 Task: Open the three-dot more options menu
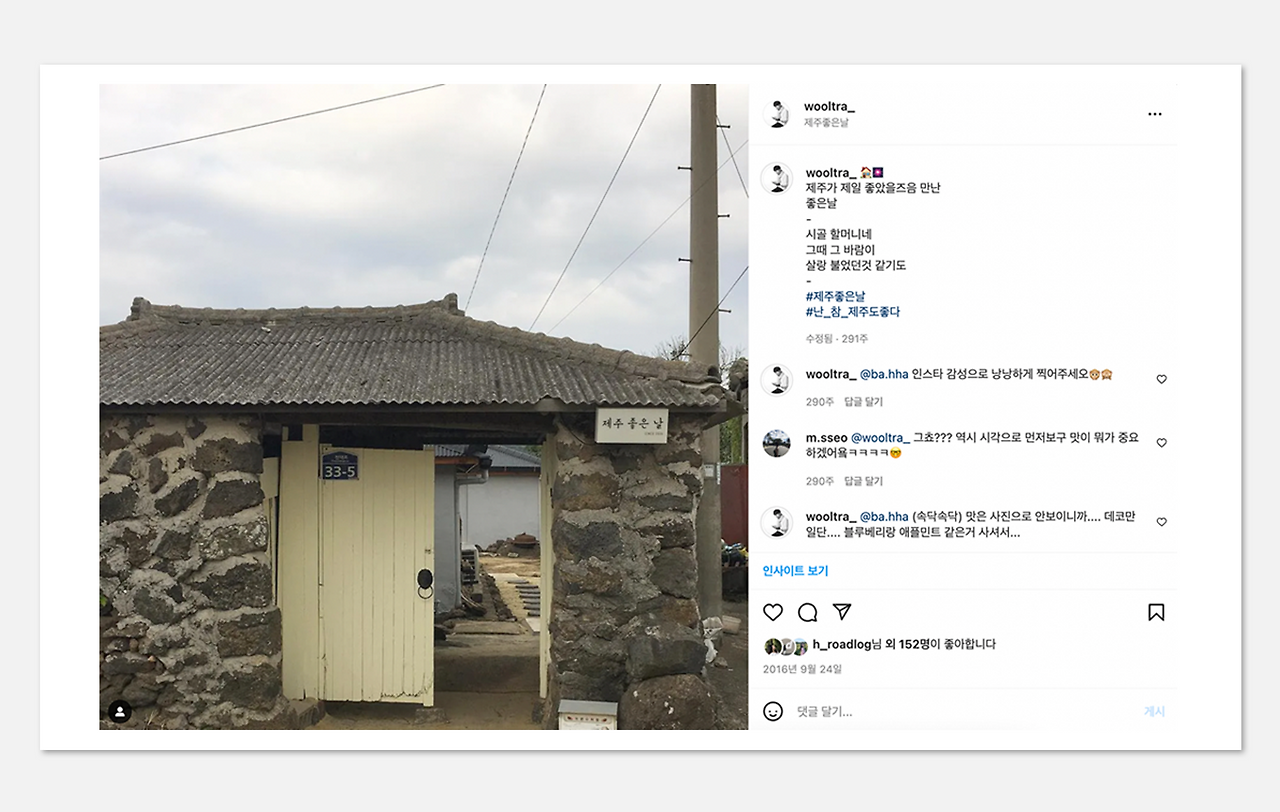(x=1155, y=114)
